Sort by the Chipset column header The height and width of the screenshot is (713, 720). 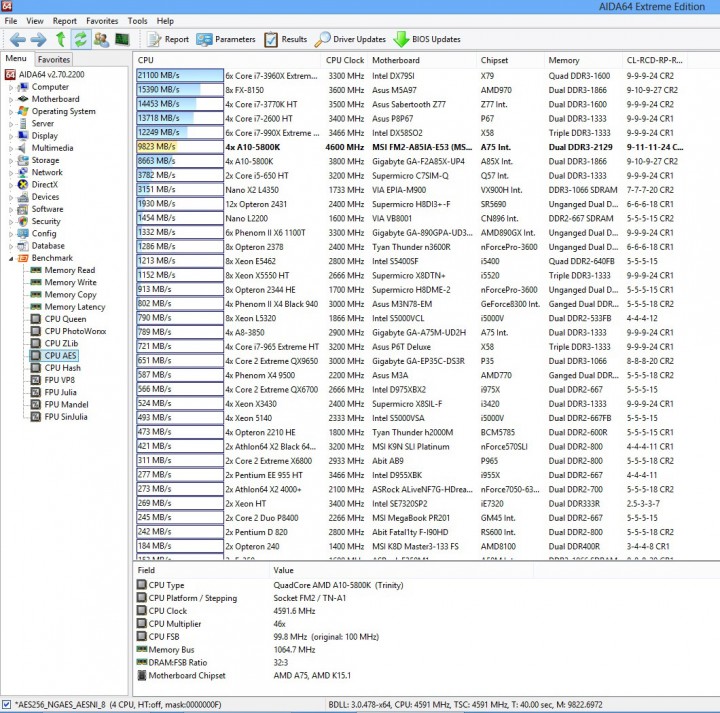510,61
